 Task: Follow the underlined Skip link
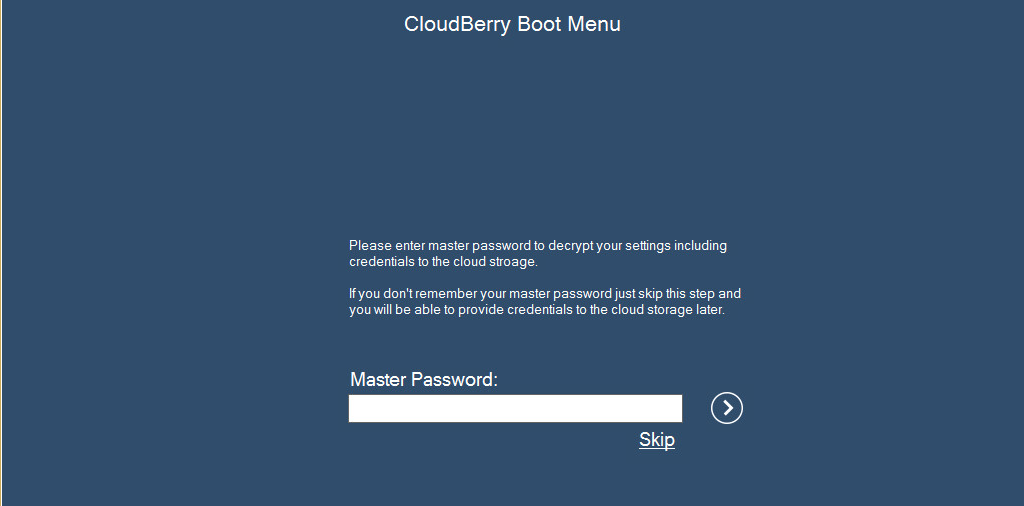(656, 440)
